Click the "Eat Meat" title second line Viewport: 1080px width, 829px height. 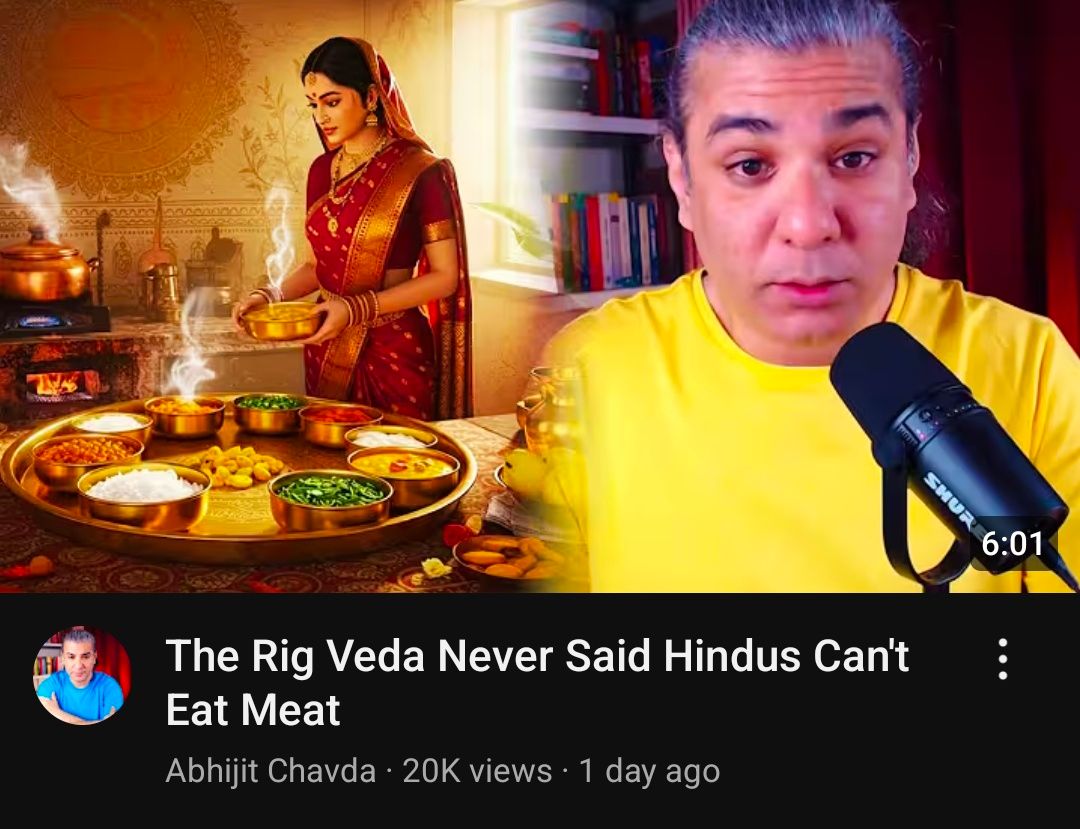[253, 709]
